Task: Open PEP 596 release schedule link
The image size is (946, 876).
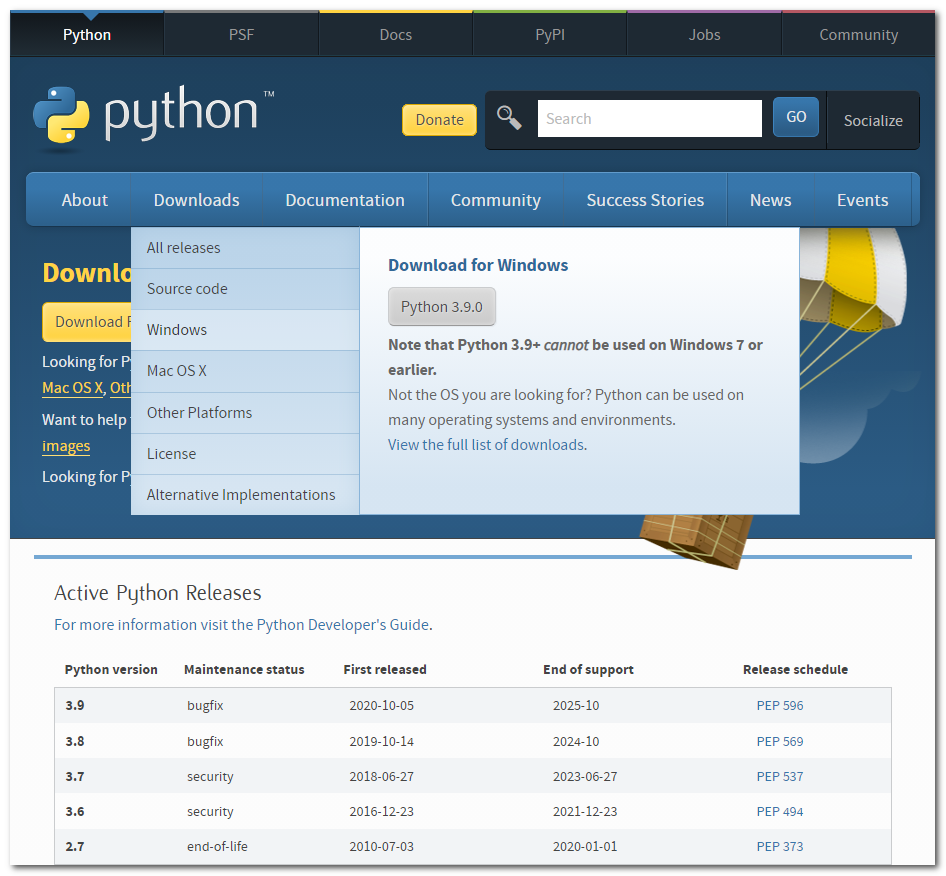Action: point(779,705)
